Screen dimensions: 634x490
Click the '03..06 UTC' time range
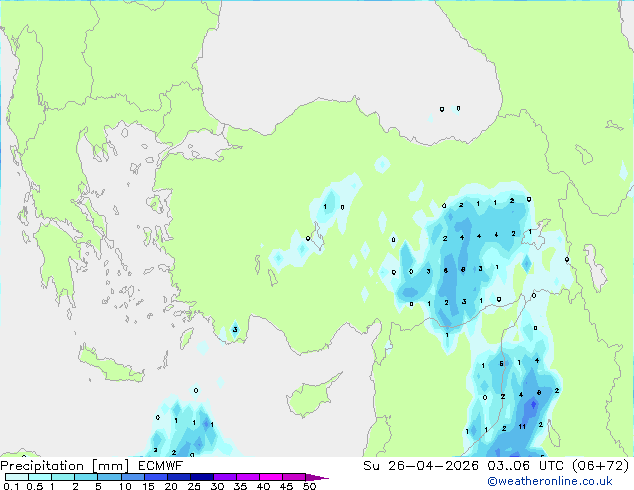[525, 466]
